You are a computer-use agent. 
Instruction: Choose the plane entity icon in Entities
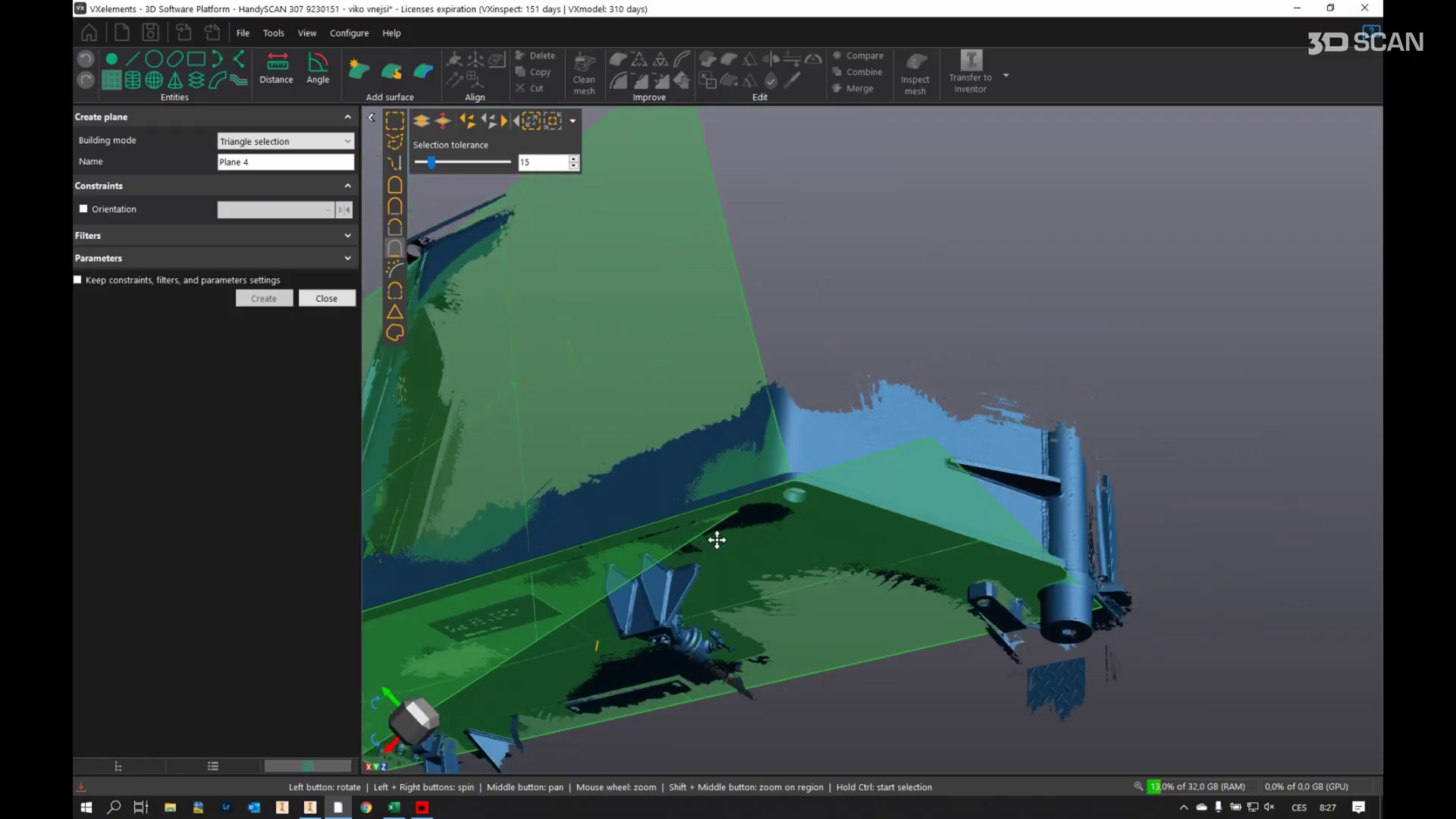pyautogui.click(x=111, y=80)
